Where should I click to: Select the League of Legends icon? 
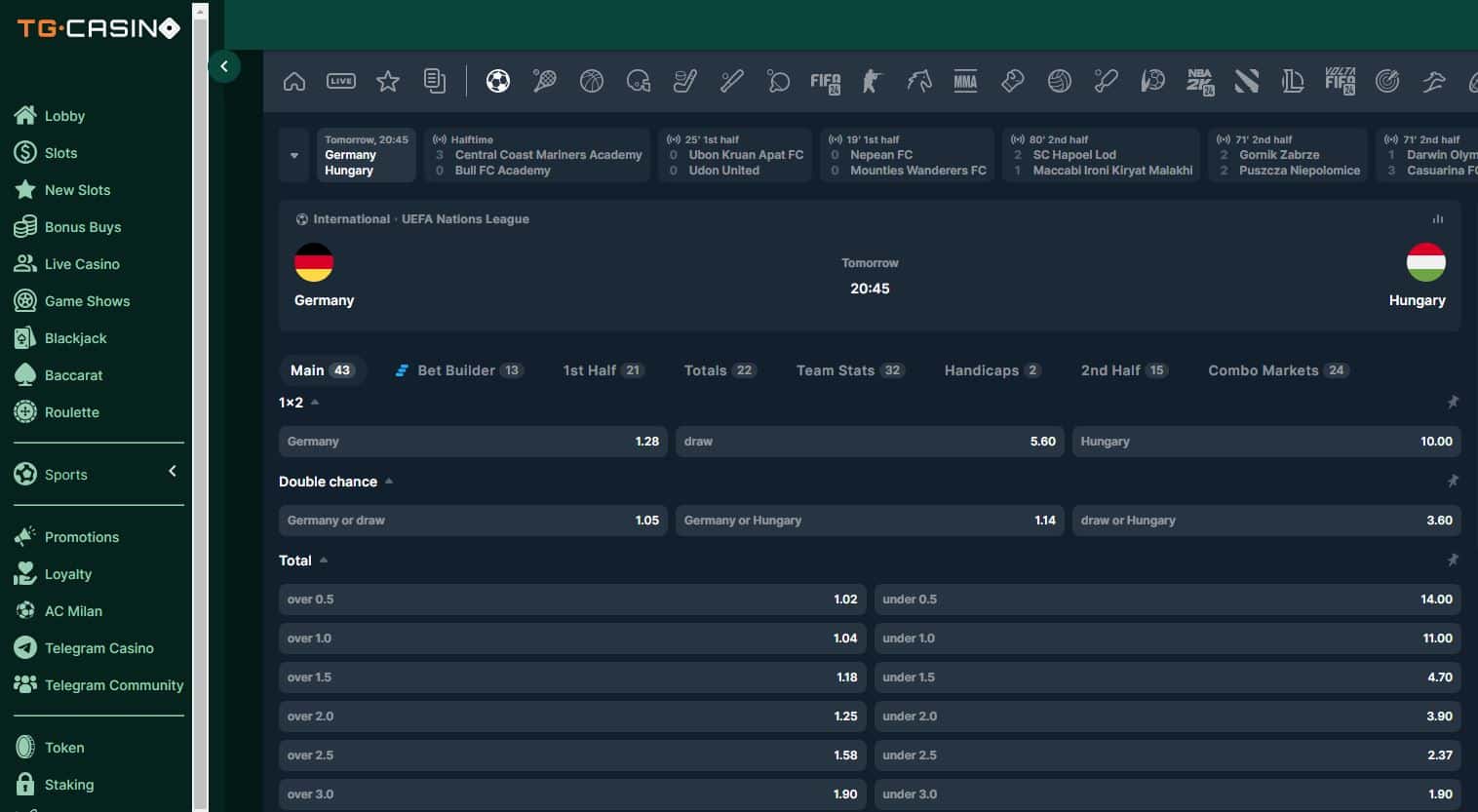point(1294,82)
